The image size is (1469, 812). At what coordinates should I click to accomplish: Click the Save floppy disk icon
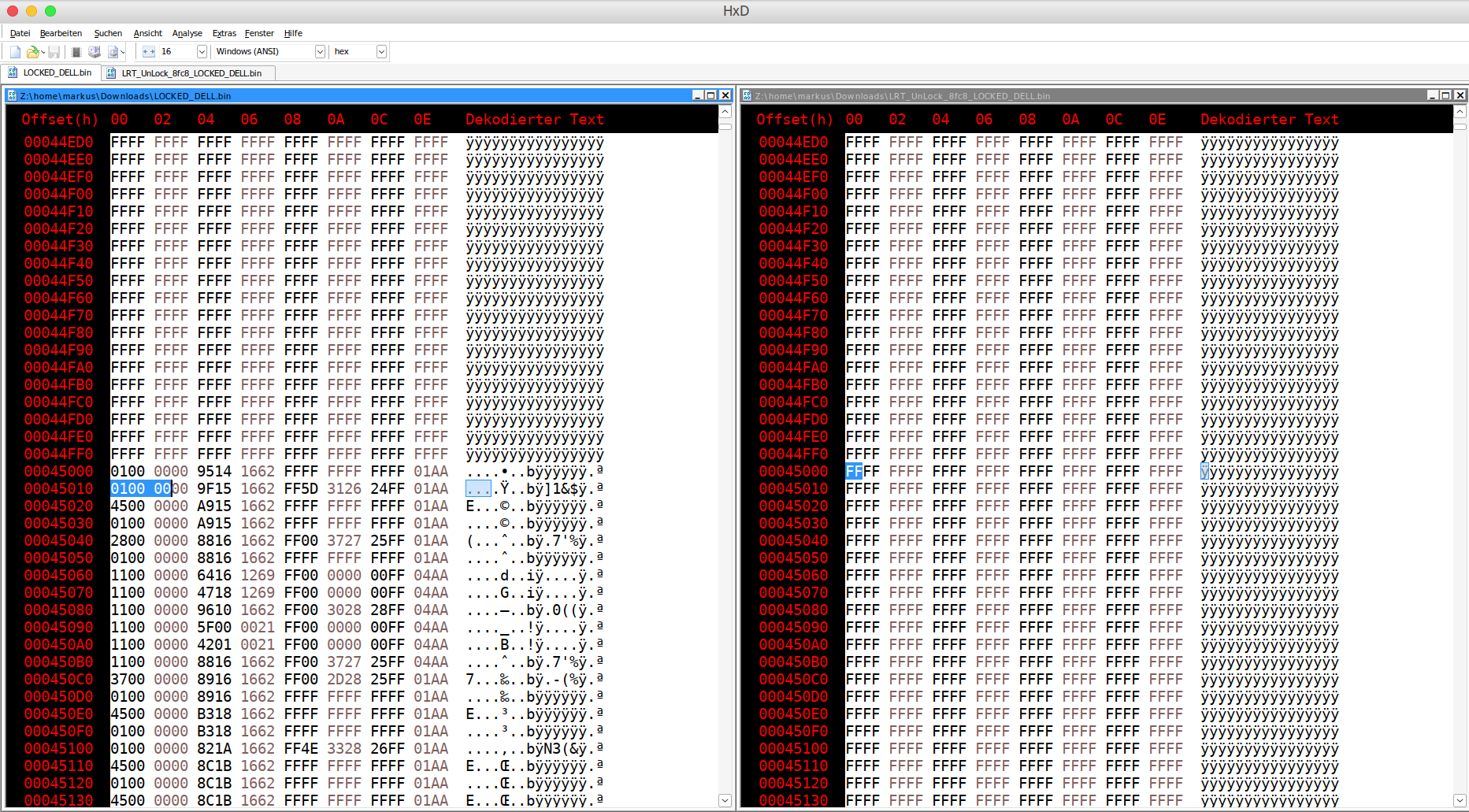(x=54, y=52)
